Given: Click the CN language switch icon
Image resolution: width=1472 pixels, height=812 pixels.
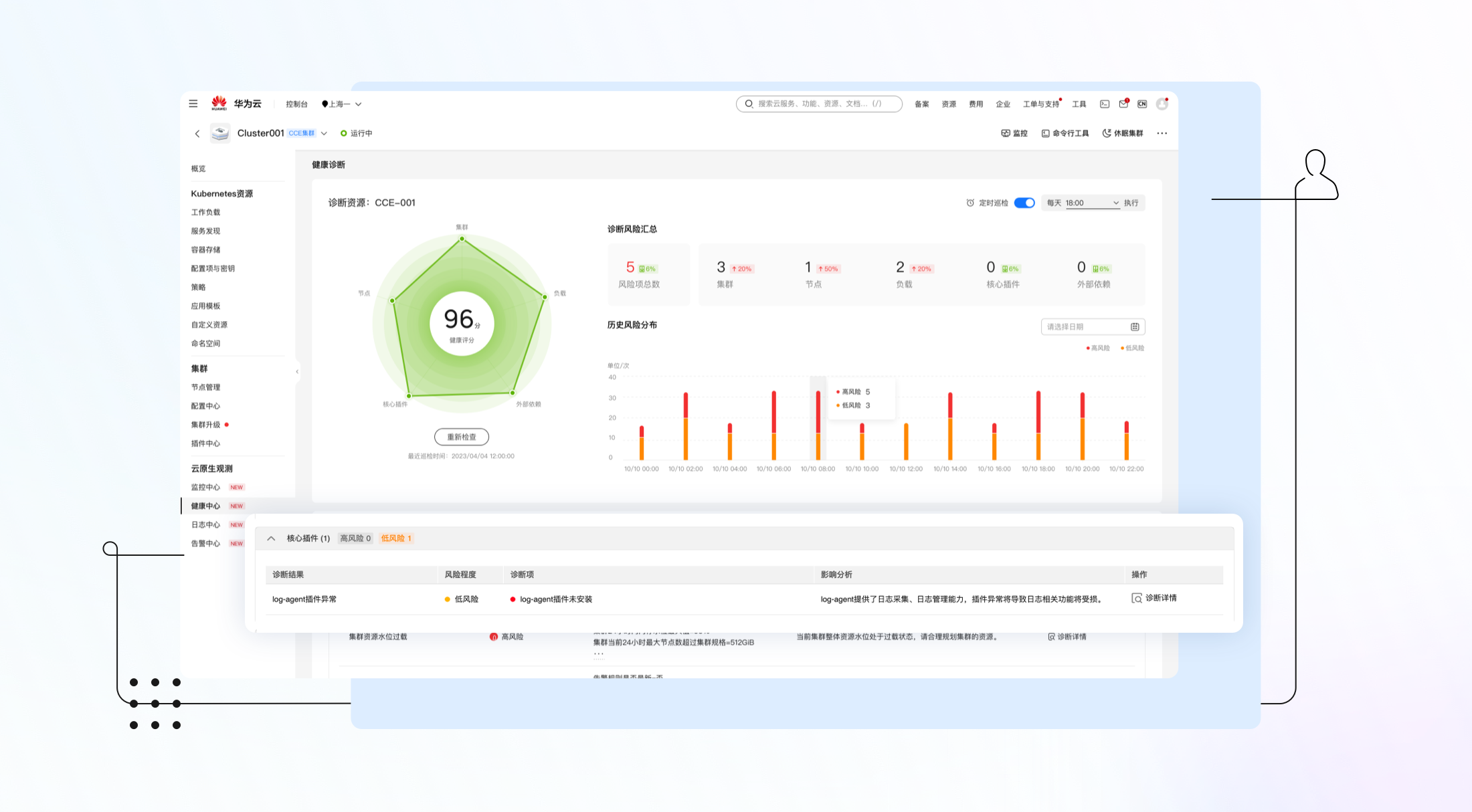Looking at the screenshot, I should 1142,104.
